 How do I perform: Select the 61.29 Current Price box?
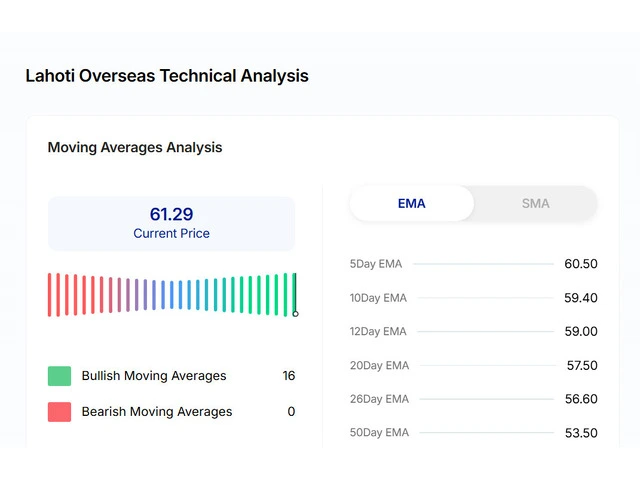(x=171, y=223)
